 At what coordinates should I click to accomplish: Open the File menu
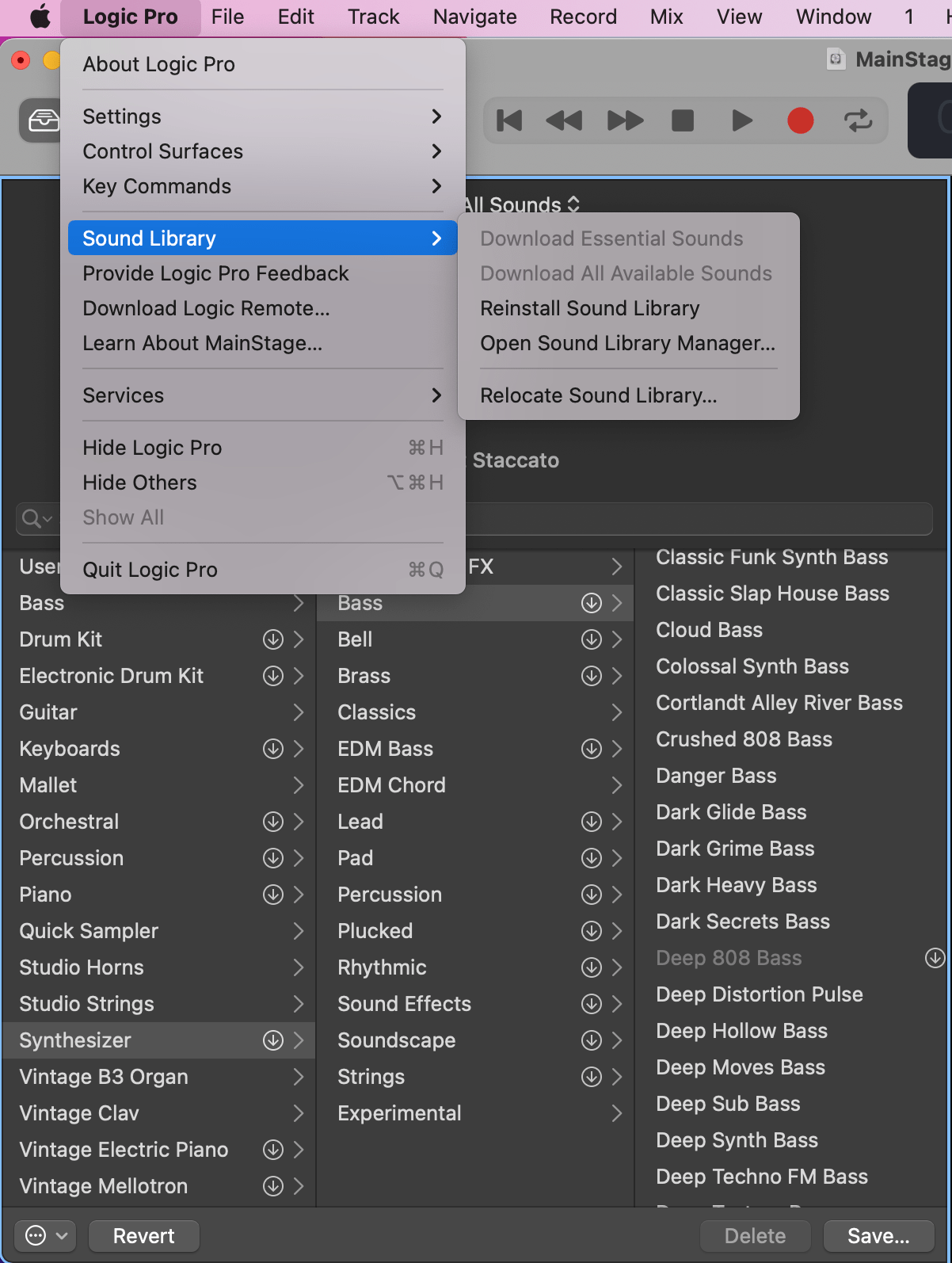pos(228,17)
